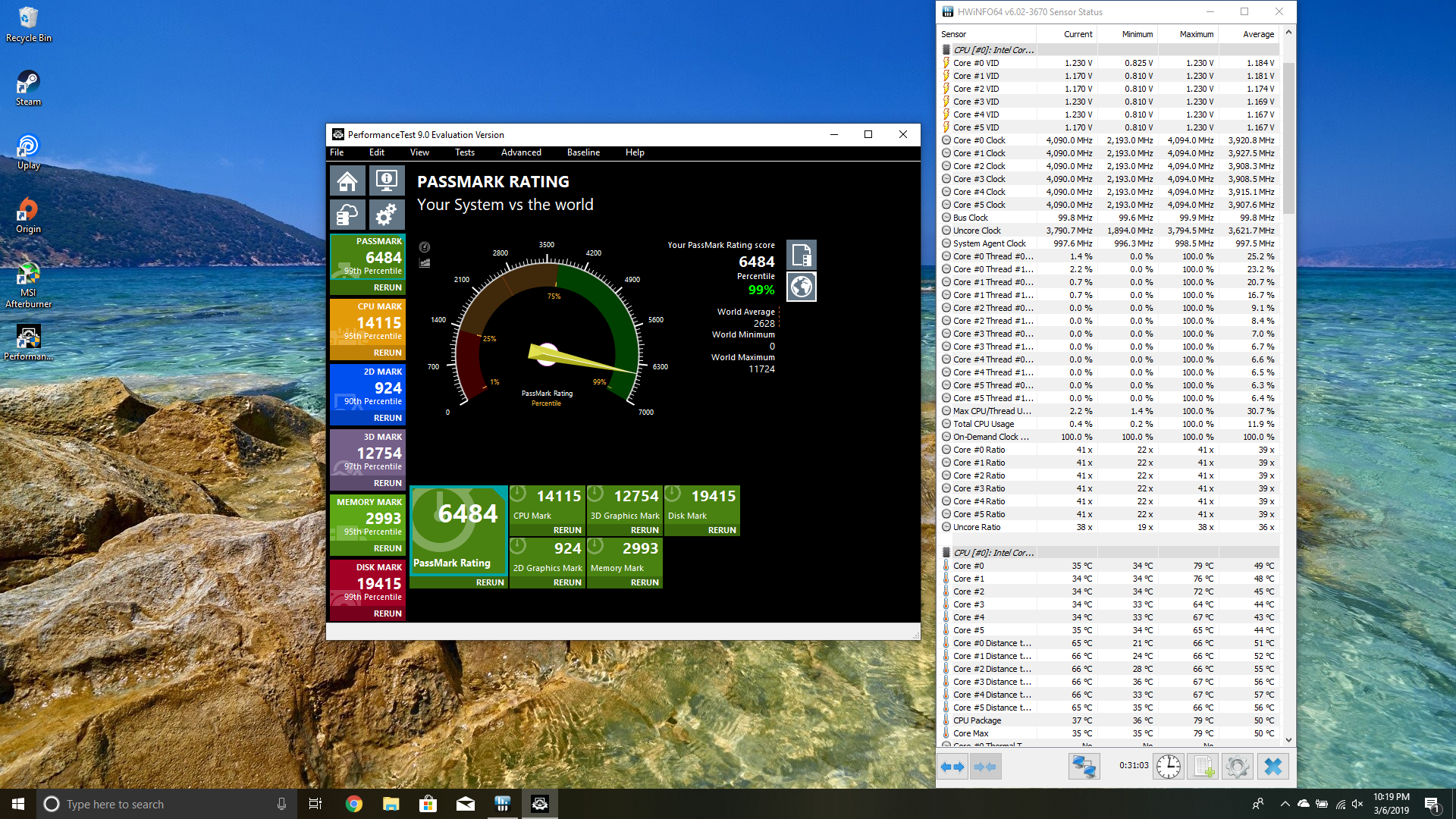Open the Help menu
This screenshot has width=1456, height=819.
coord(635,152)
